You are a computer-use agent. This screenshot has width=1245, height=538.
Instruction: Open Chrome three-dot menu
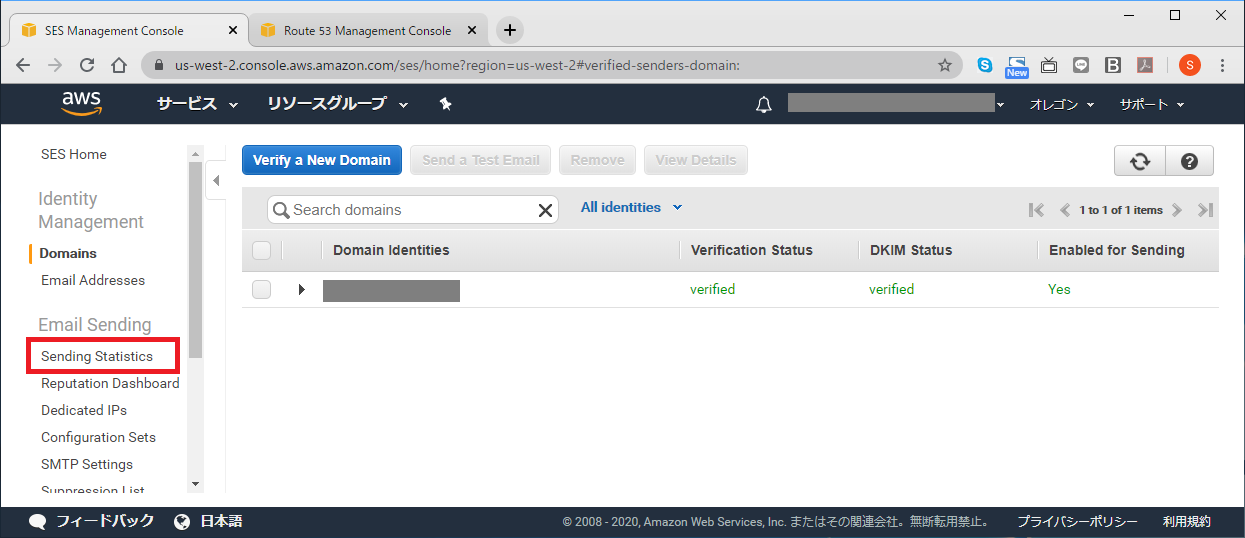coord(1223,65)
